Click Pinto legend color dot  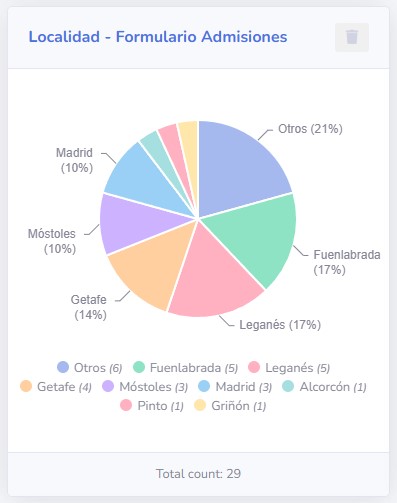click(x=126, y=405)
